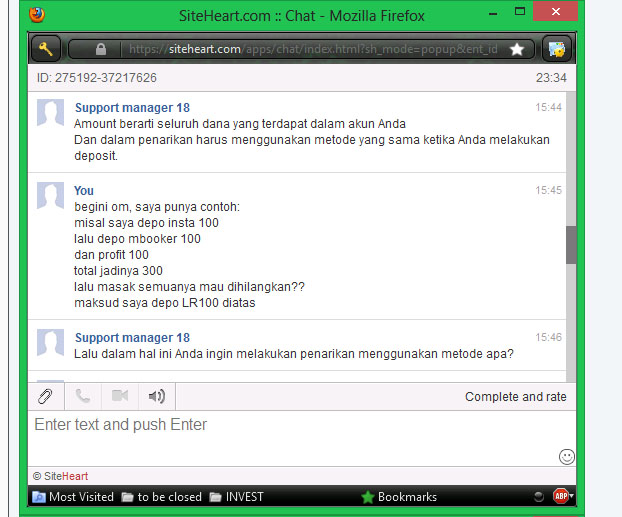The height and width of the screenshot is (517, 622).
Task: Click Complete and rate
Action: [515, 397]
